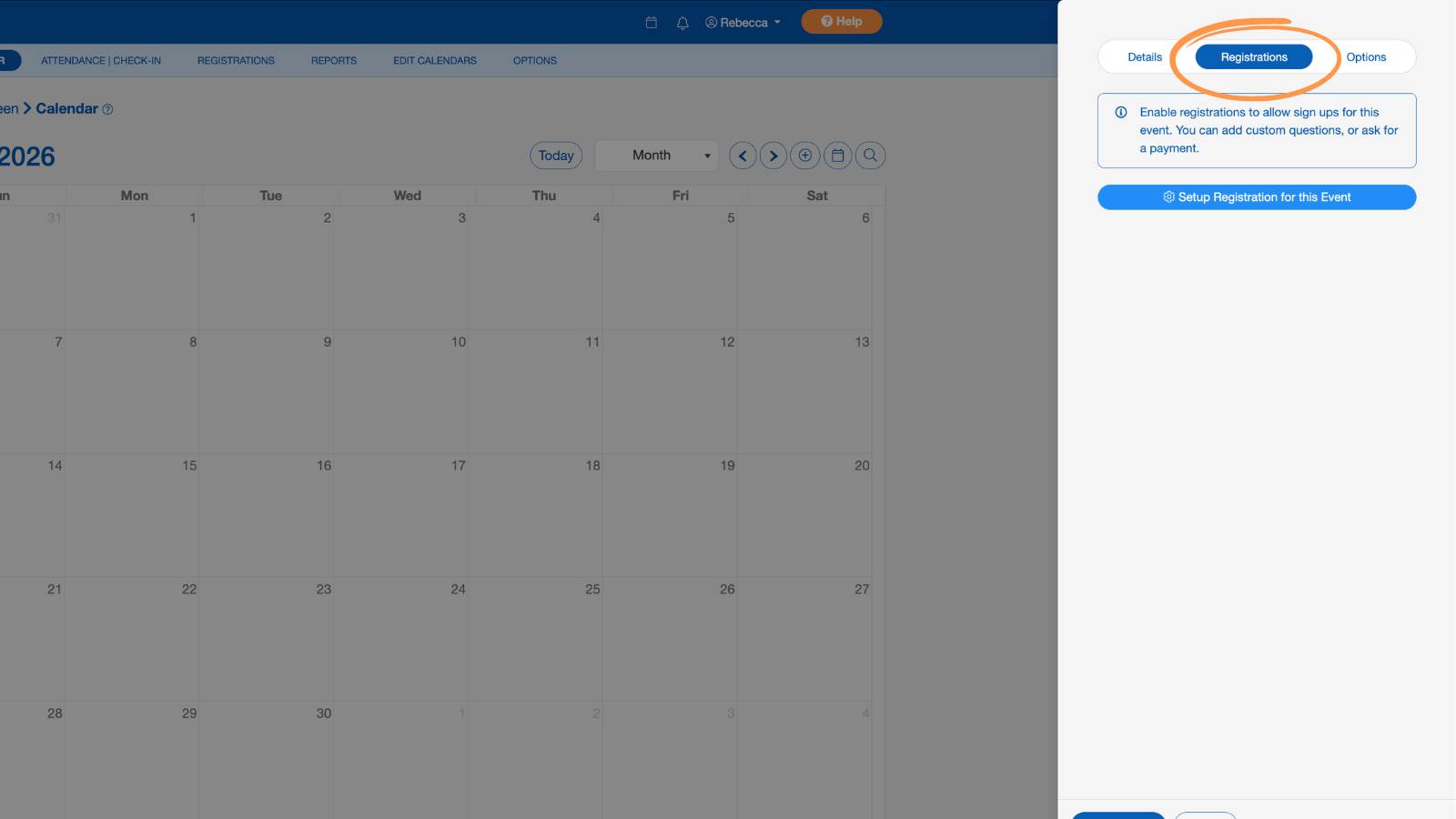
Task: Click the help icon beside Calendar
Action: [x=107, y=109]
